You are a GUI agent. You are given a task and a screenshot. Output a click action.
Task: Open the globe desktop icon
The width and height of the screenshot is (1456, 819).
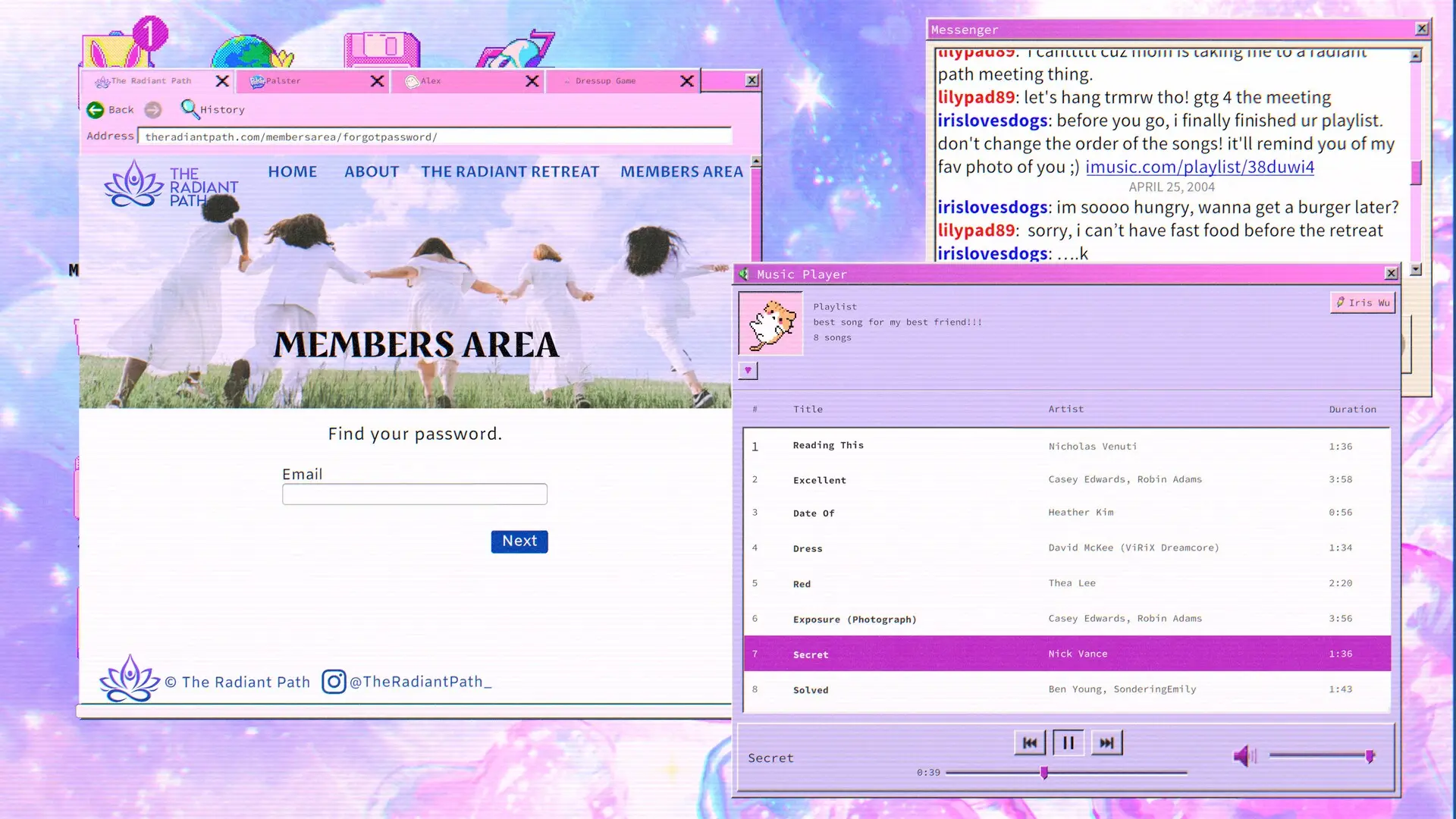tap(250, 52)
